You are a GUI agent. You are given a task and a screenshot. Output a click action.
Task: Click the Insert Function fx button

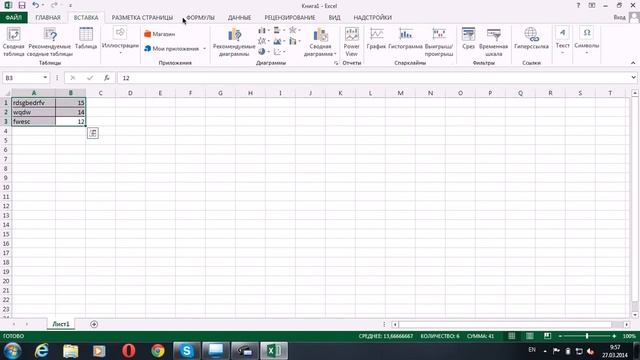(x=107, y=78)
